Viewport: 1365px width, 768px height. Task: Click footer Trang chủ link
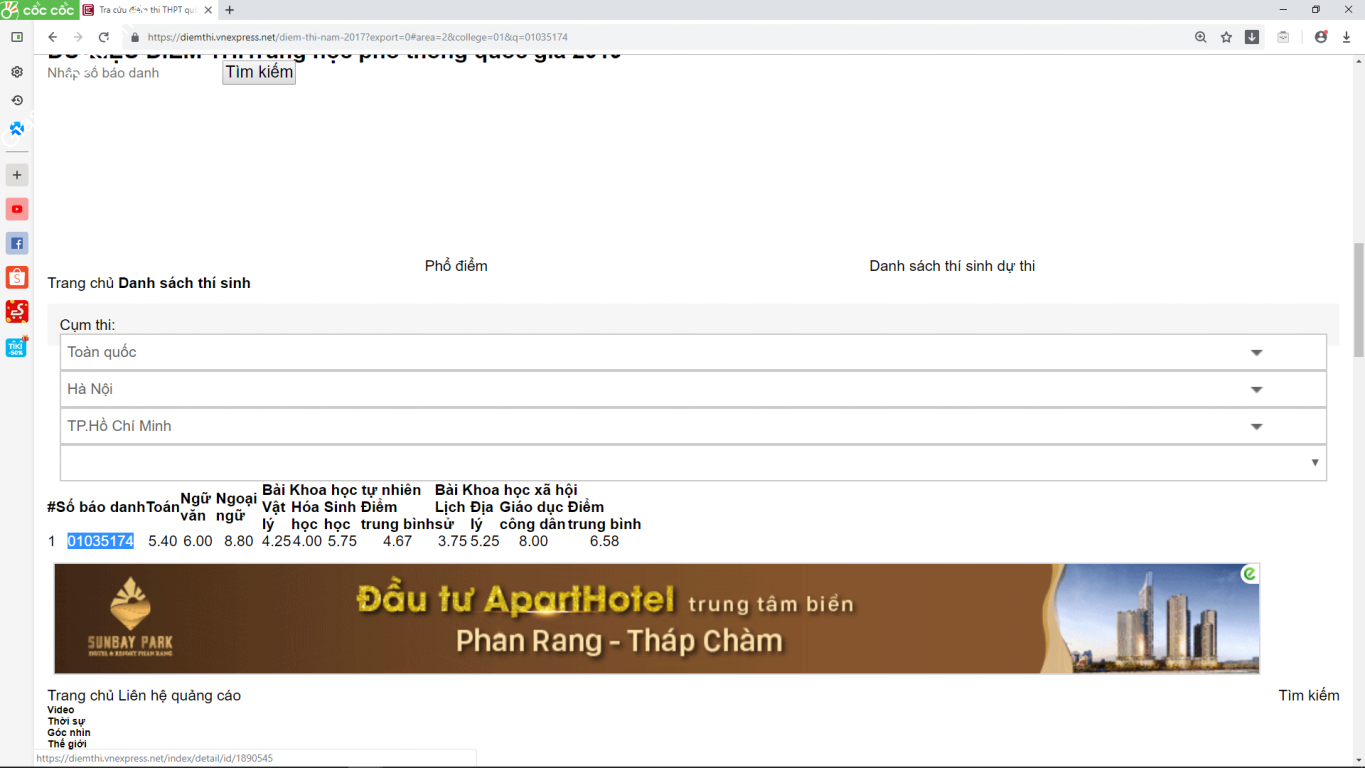(x=81, y=696)
